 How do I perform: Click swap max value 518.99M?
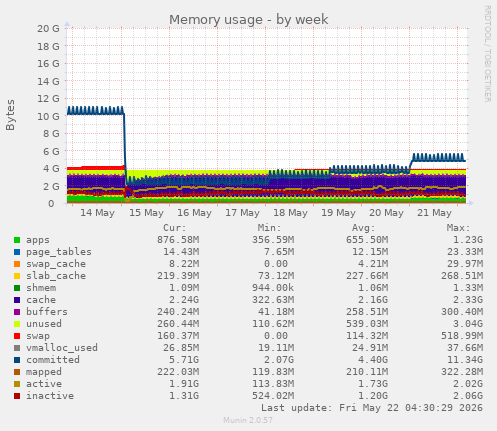[462, 336]
